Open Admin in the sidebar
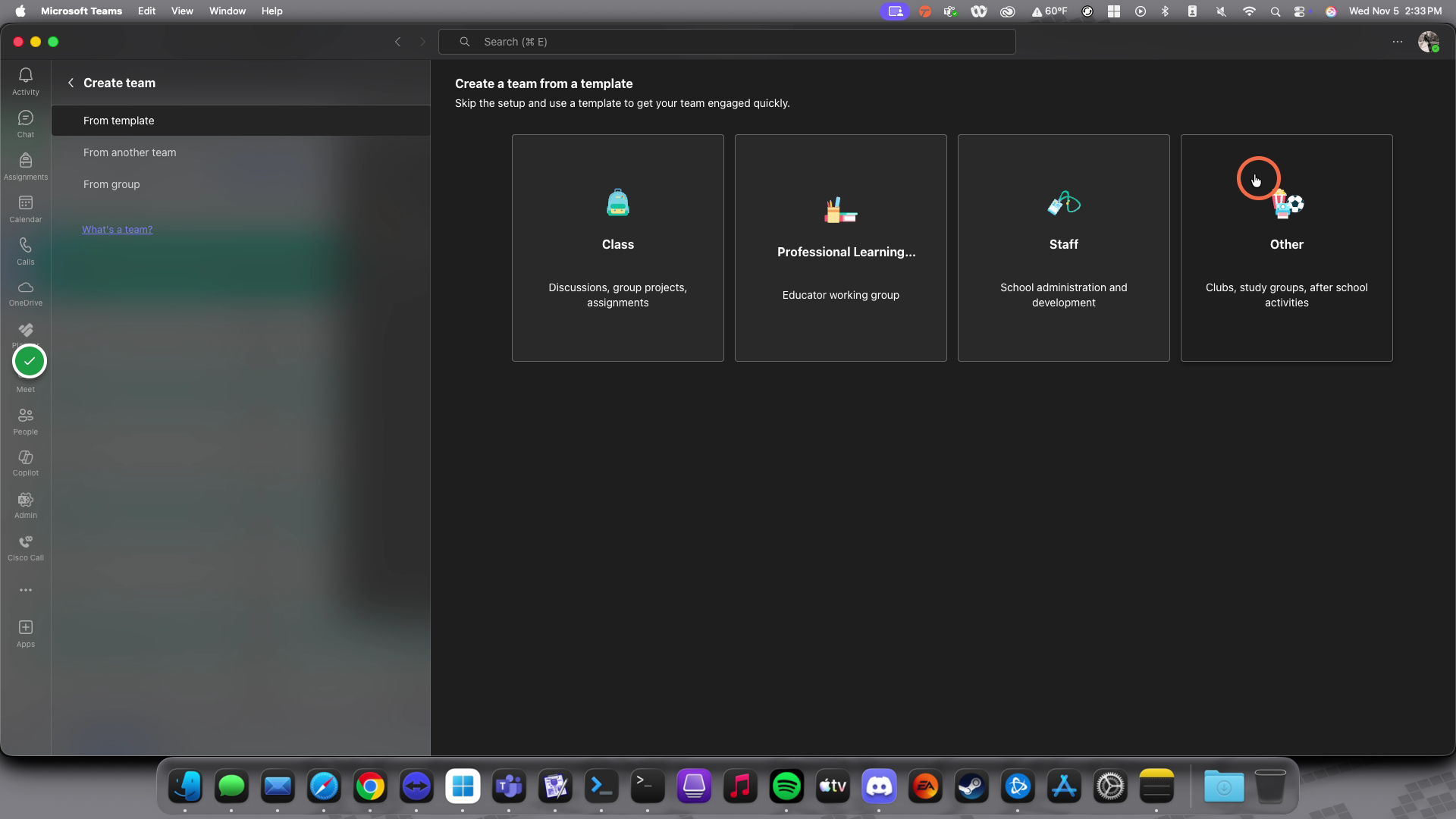The width and height of the screenshot is (1456, 819). tap(26, 506)
